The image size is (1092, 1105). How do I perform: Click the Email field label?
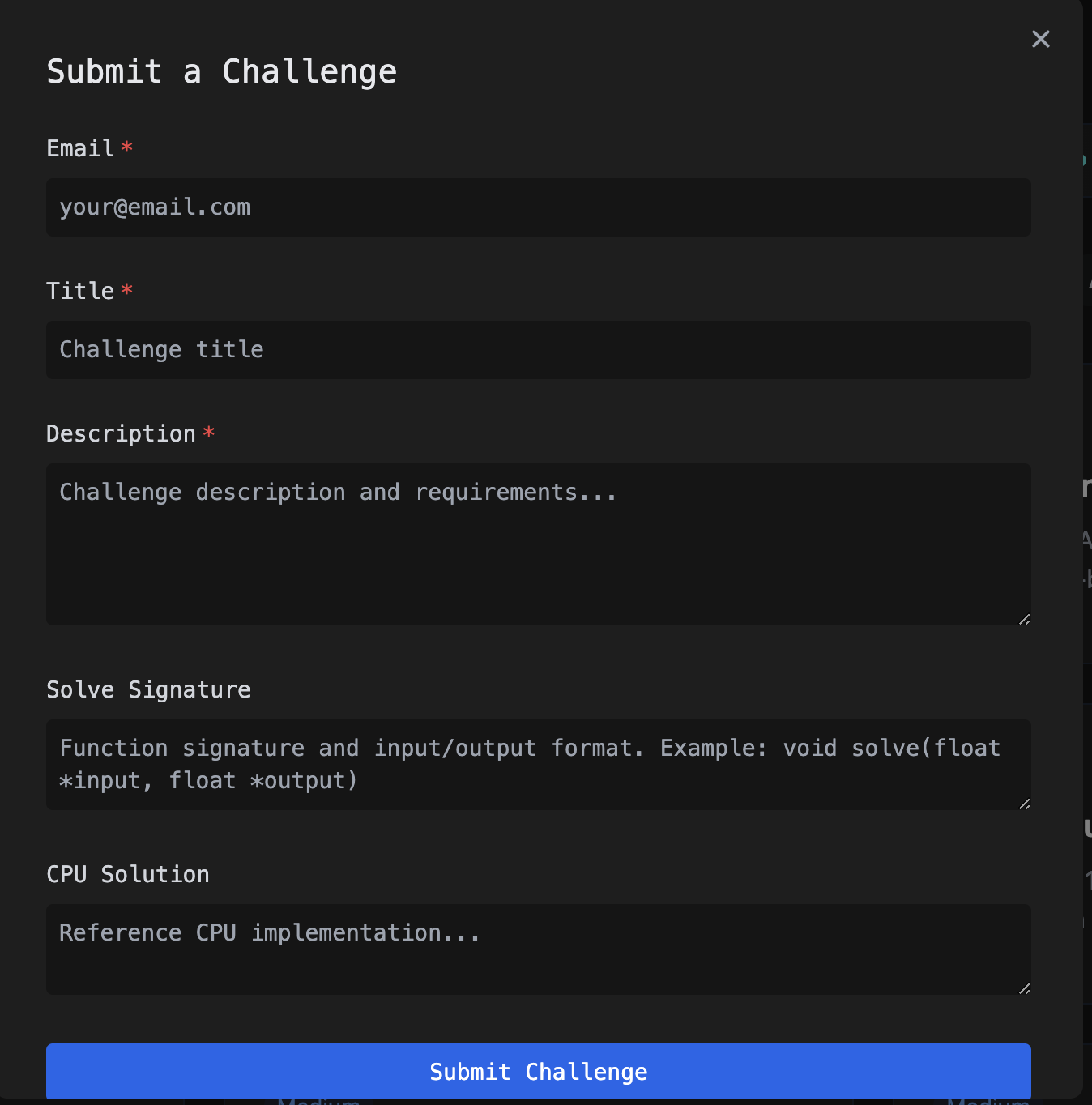(x=80, y=148)
